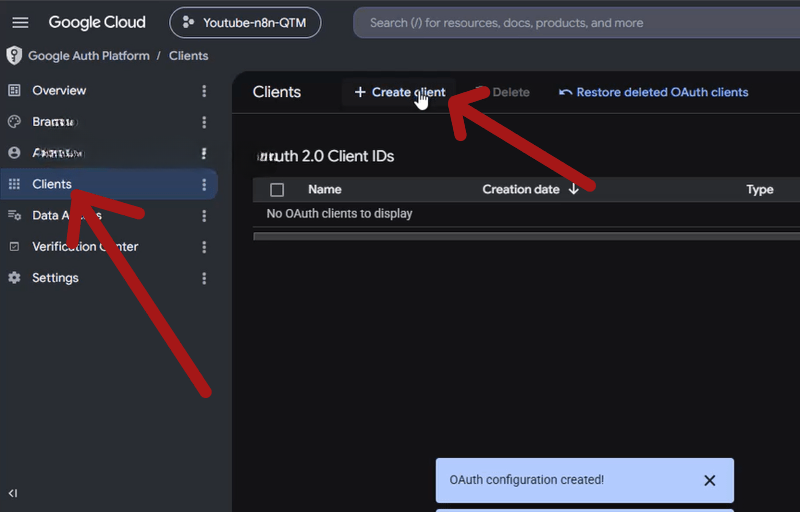Image resolution: width=800 pixels, height=512 pixels.
Task: Open the Youtube-n8n-QTM project picker
Action: (x=245, y=23)
